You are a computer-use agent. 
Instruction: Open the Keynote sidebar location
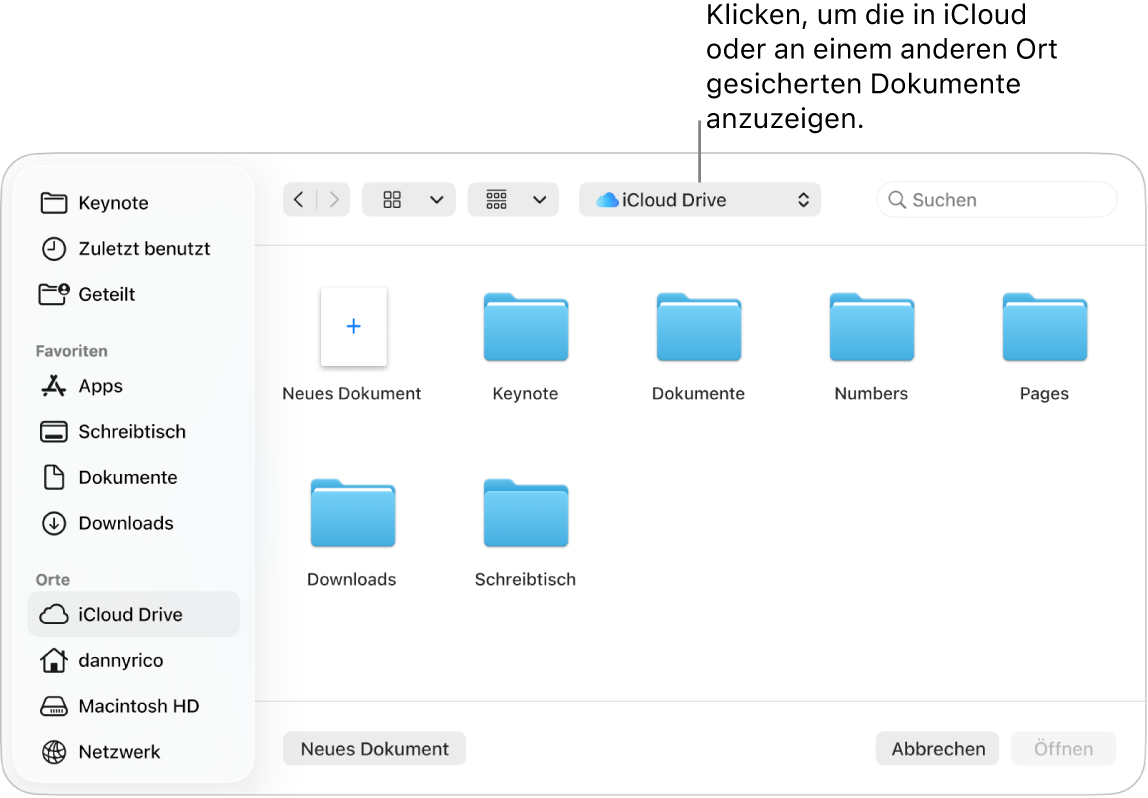point(133,203)
